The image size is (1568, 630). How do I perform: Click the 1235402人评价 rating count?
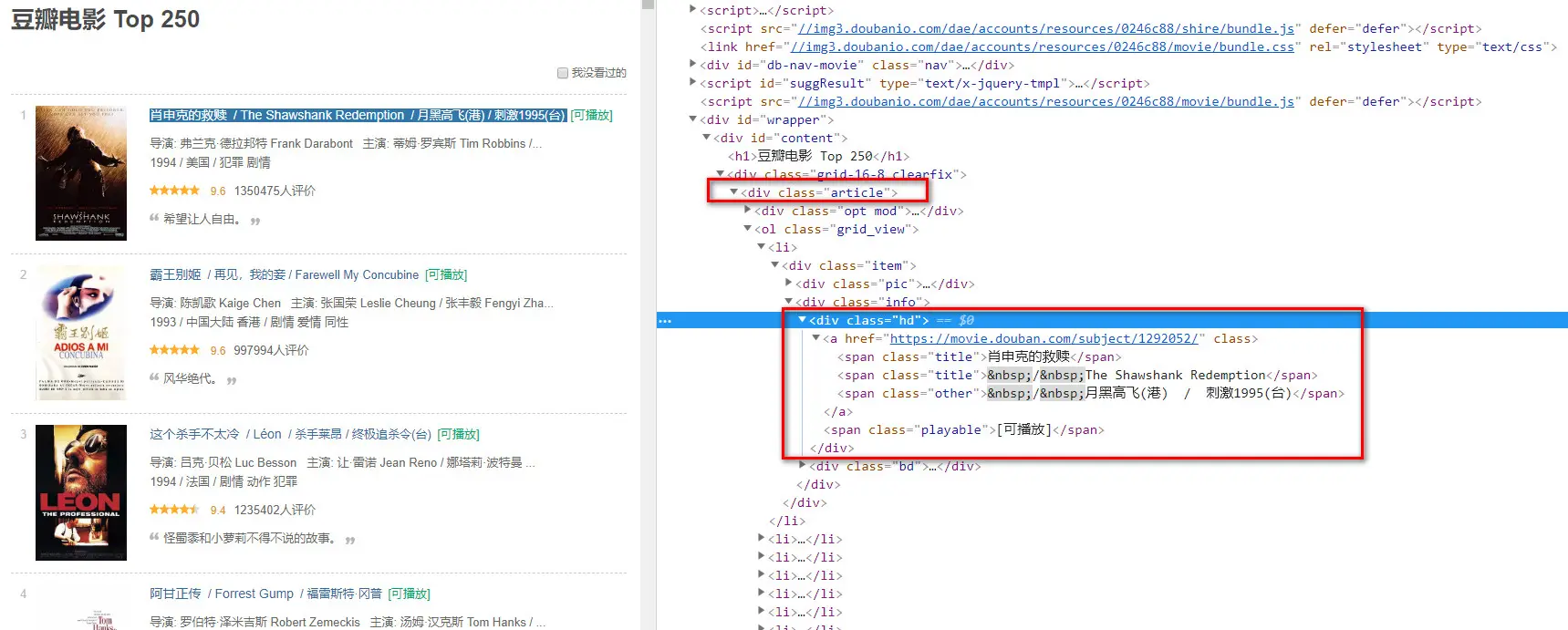[275, 510]
